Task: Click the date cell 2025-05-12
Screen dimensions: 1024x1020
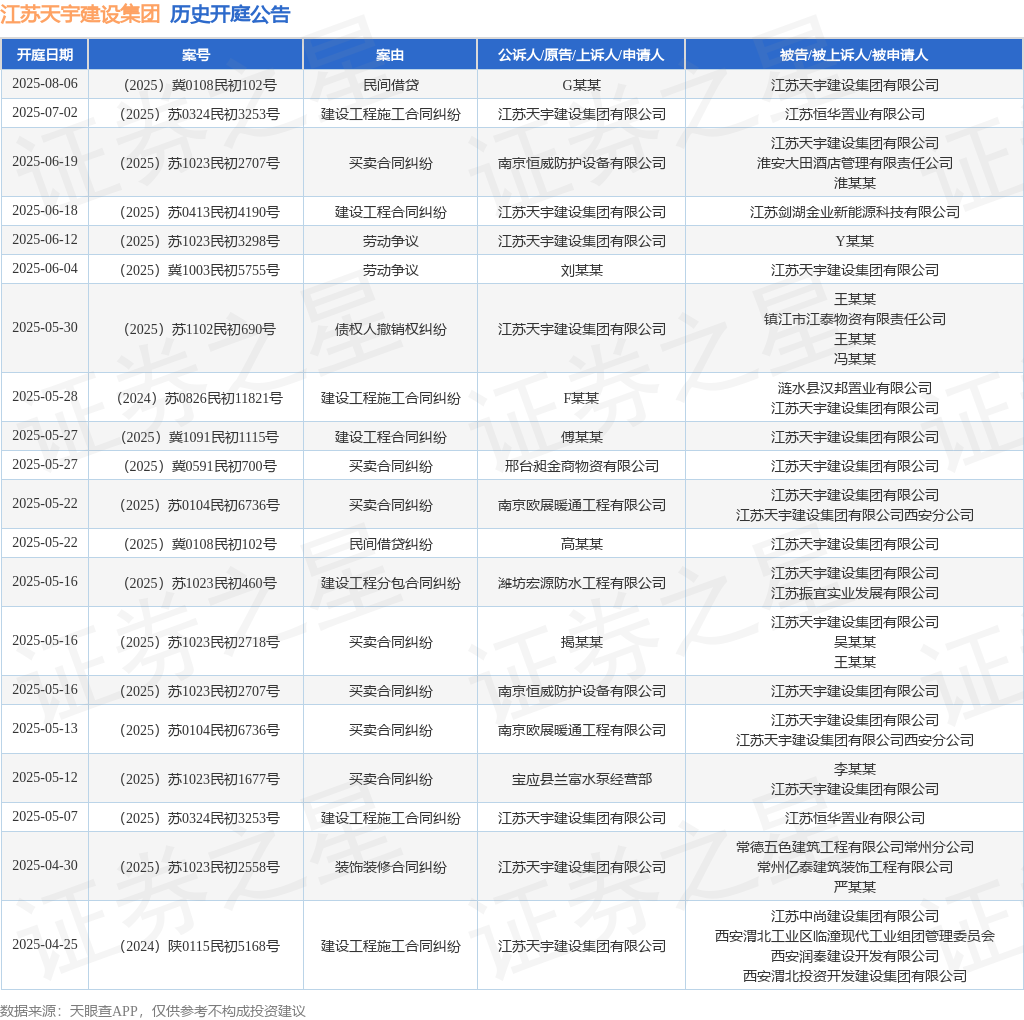Action: 45,778
